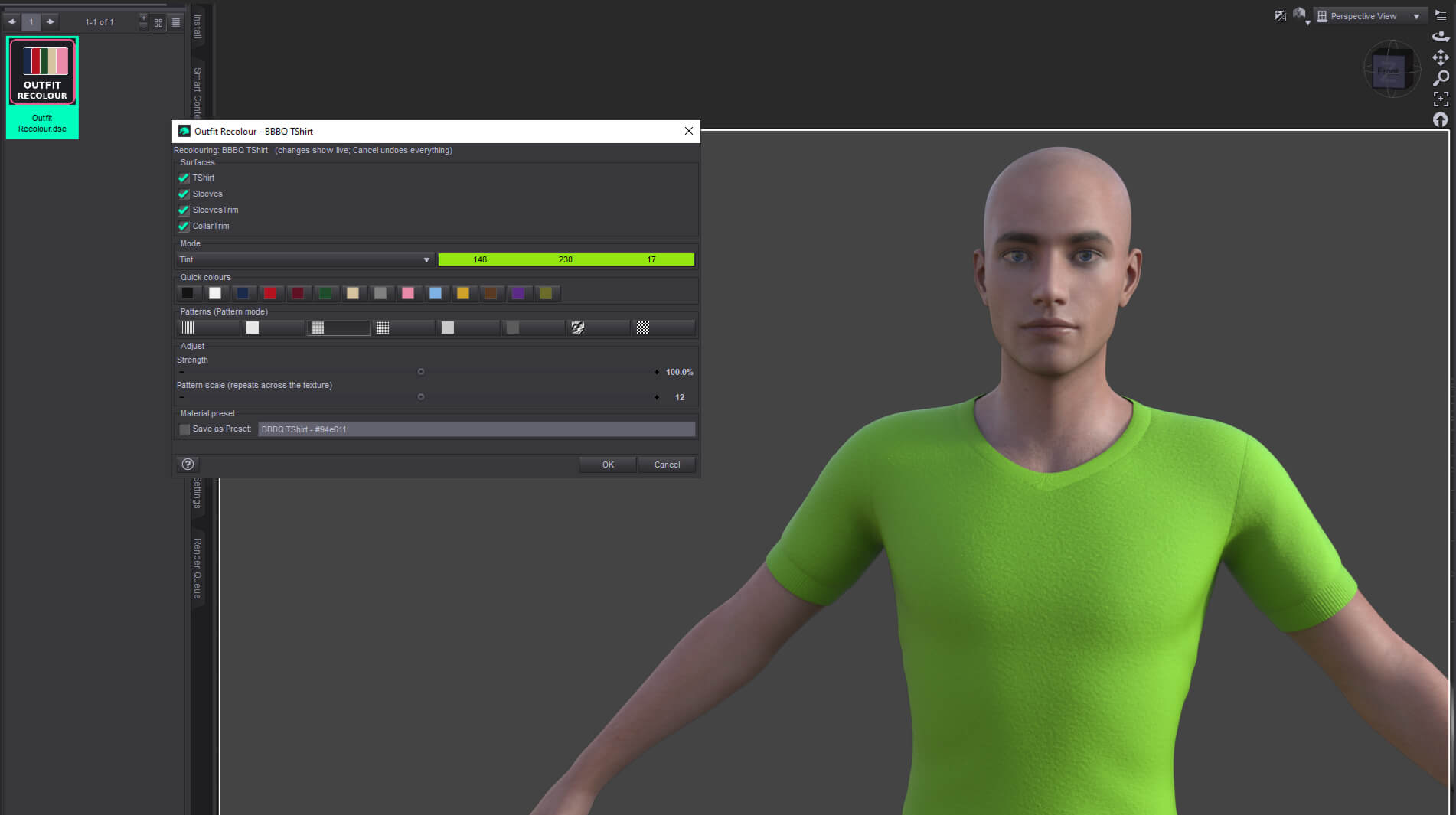
Task: Click the Strength value 100.0%
Action: 679,372
